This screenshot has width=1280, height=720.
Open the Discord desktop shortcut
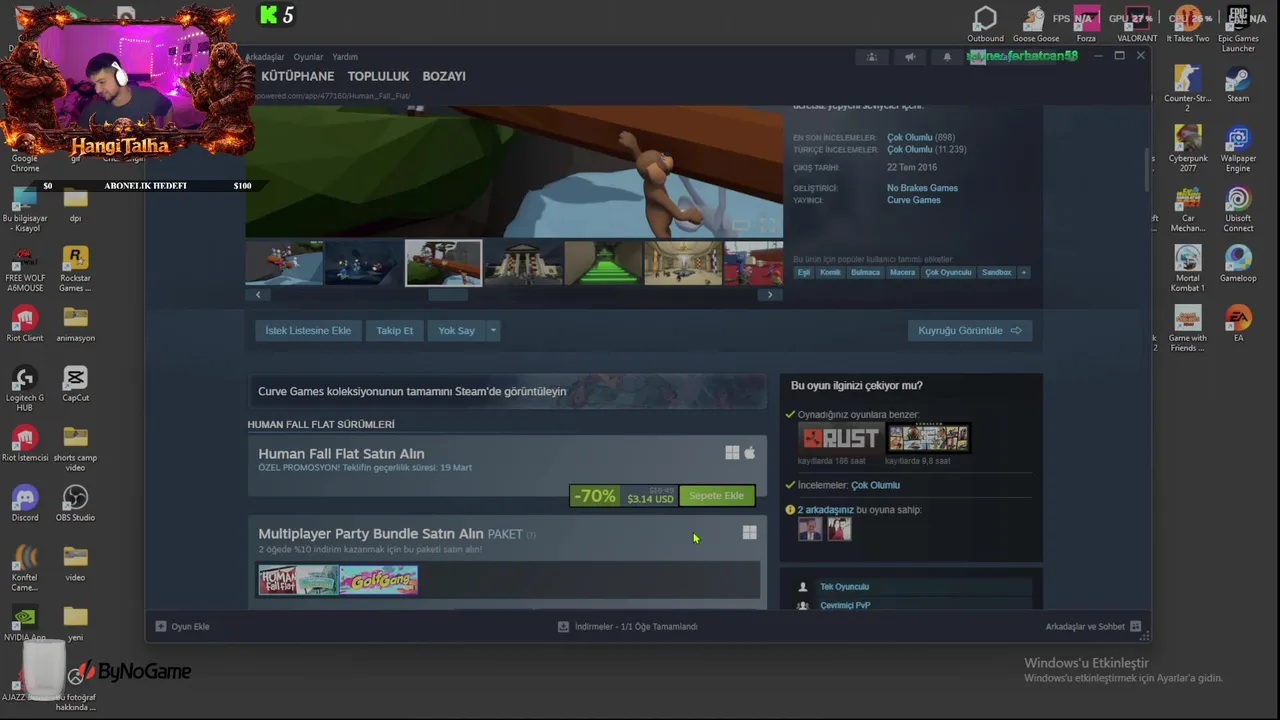(x=25, y=503)
